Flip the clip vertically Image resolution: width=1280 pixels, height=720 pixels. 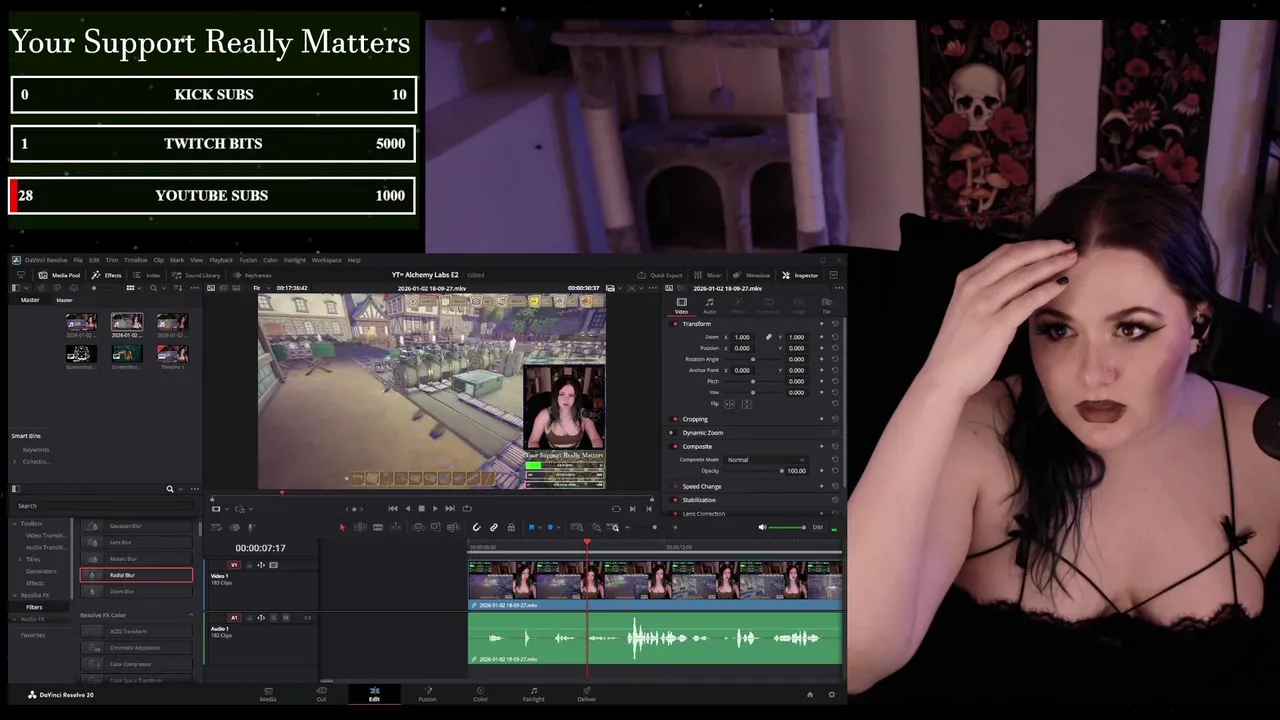(x=746, y=404)
